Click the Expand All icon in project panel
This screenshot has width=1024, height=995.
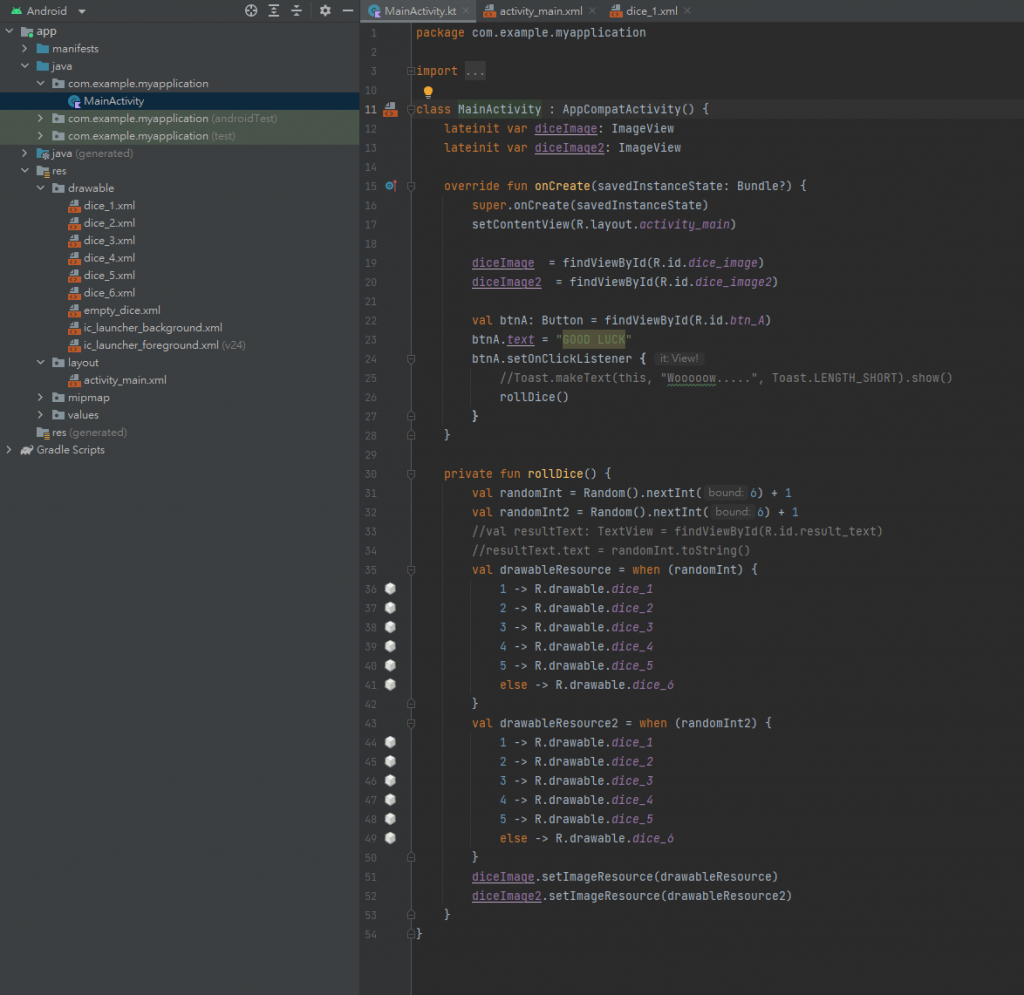click(274, 11)
